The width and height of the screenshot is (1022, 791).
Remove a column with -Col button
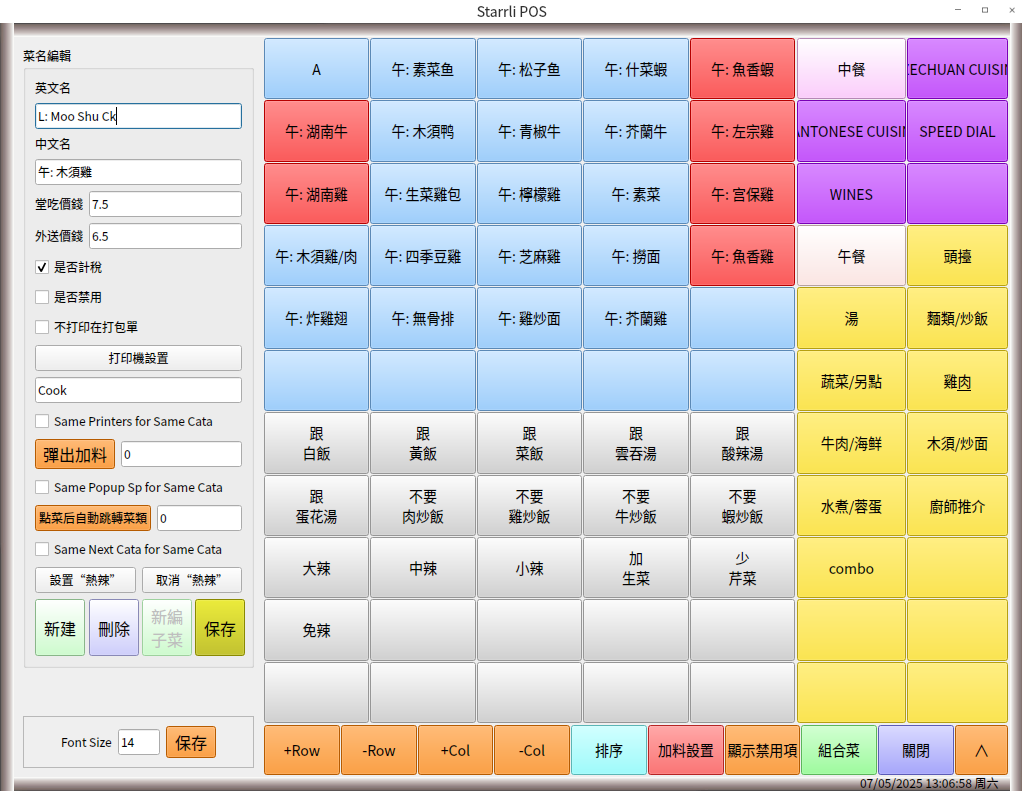531,750
